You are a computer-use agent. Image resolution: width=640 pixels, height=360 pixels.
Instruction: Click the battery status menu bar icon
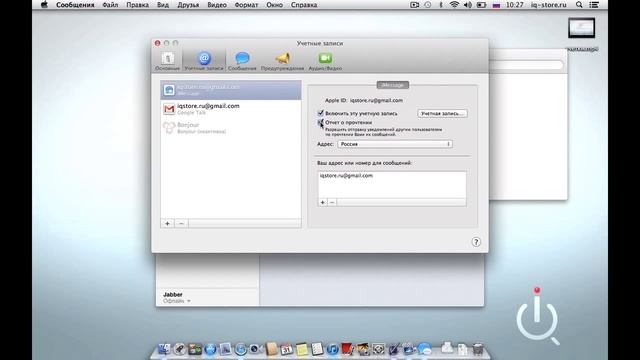click(x=482, y=5)
